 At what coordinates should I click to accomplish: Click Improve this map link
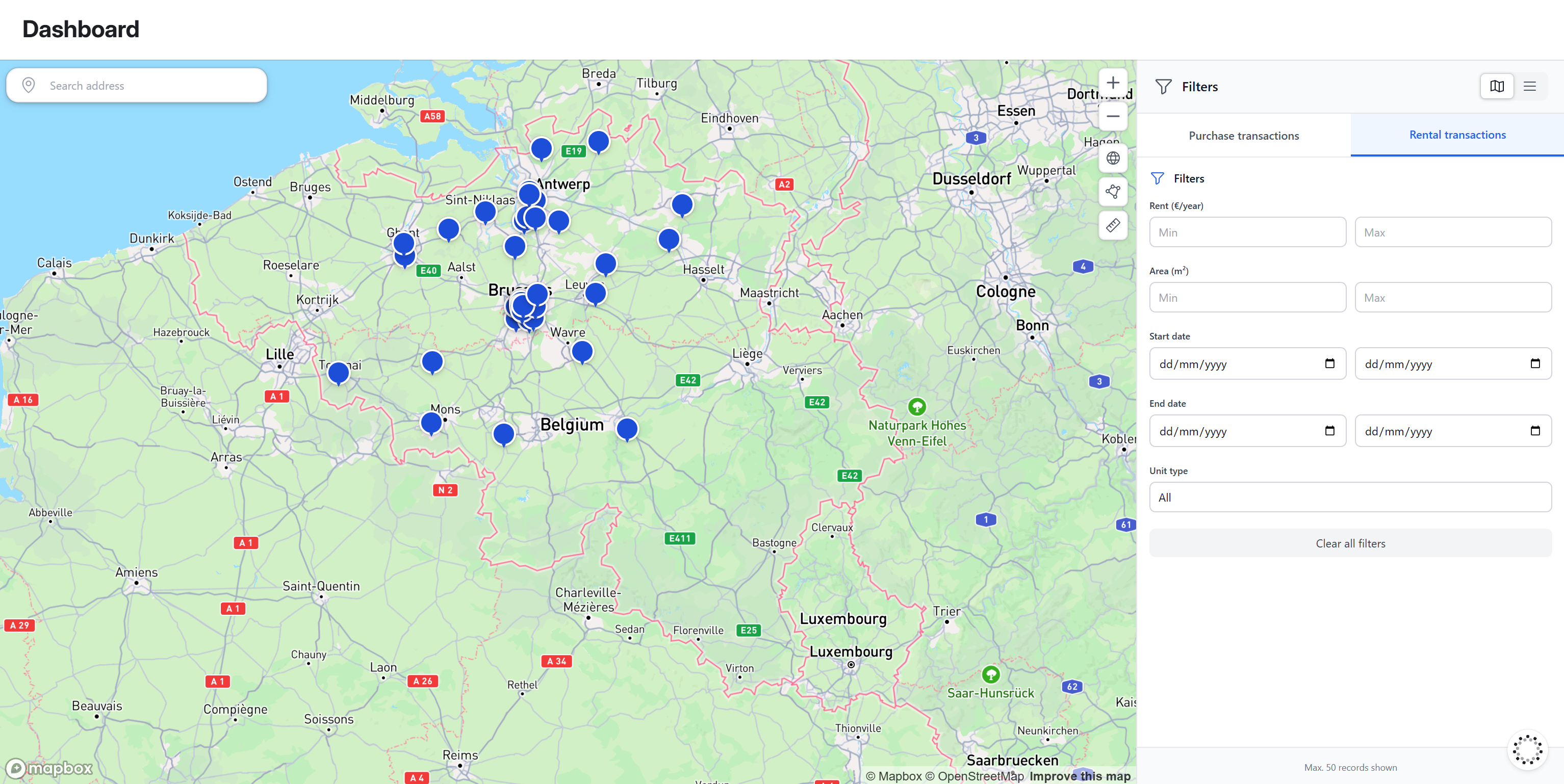point(1080,776)
